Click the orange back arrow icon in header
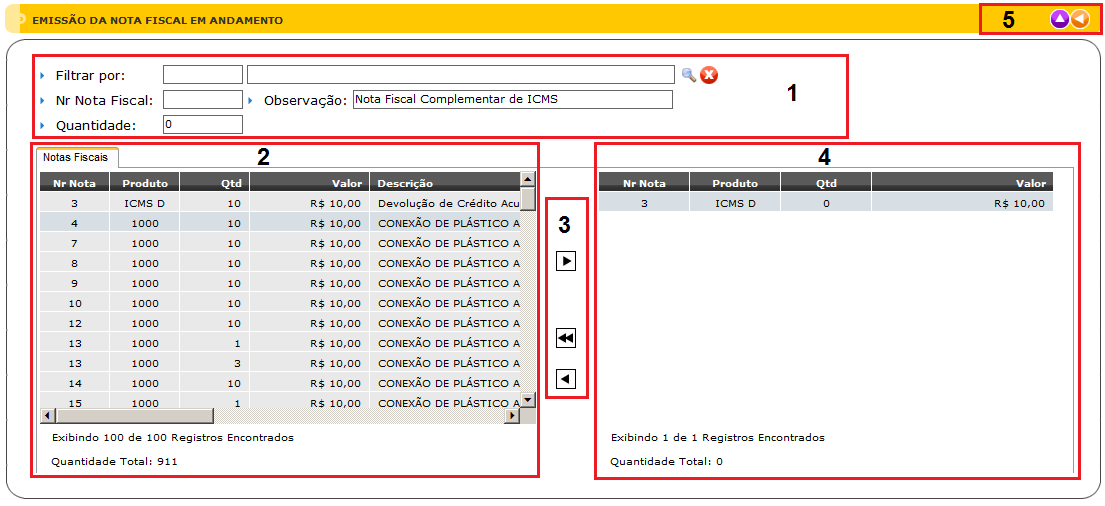Viewport: 1105px width, 506px height. click(x=1080, y=19)
